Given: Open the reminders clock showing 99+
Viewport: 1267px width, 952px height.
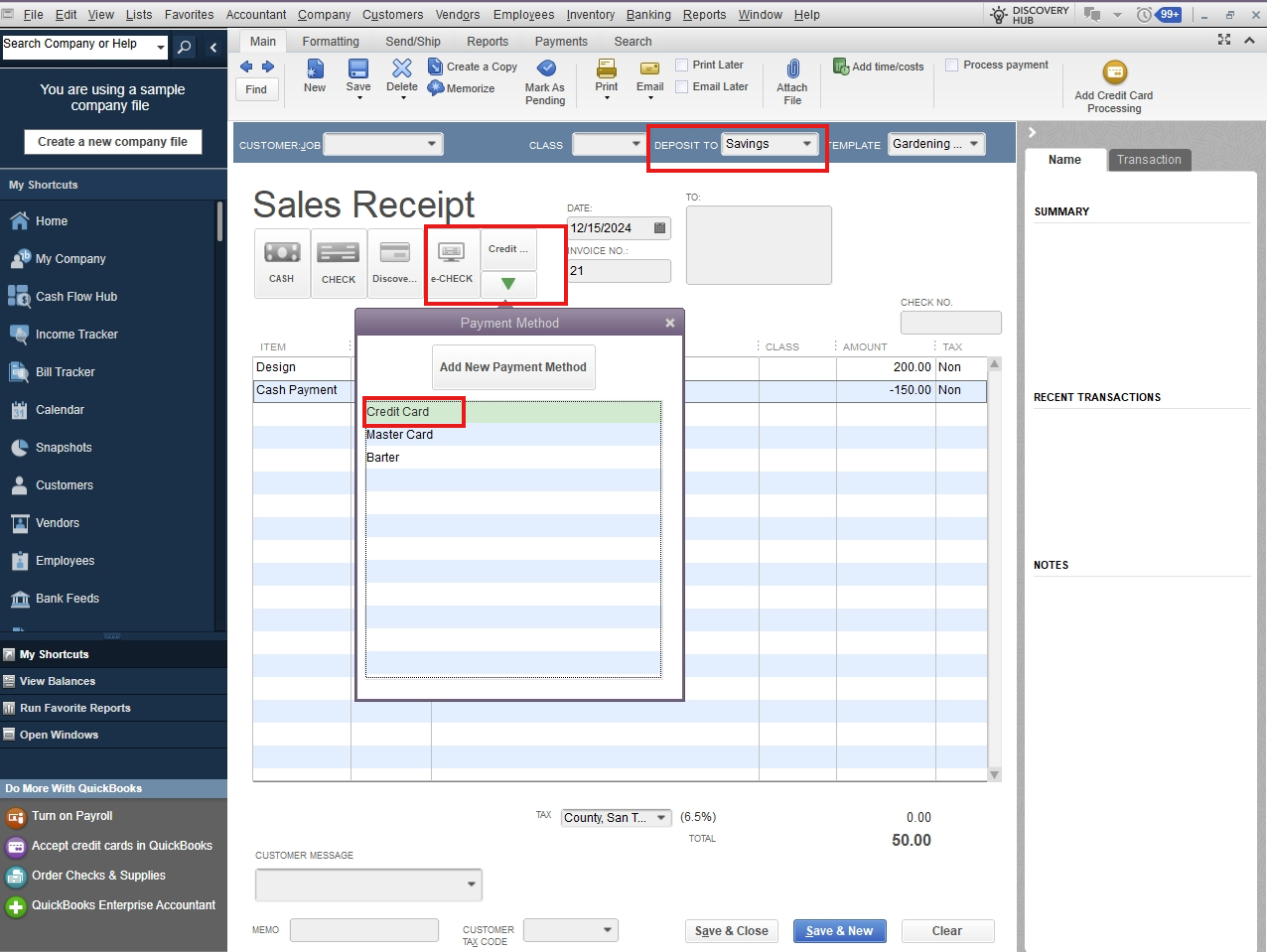Looking at the screenshot, I should pos(1159,15).
